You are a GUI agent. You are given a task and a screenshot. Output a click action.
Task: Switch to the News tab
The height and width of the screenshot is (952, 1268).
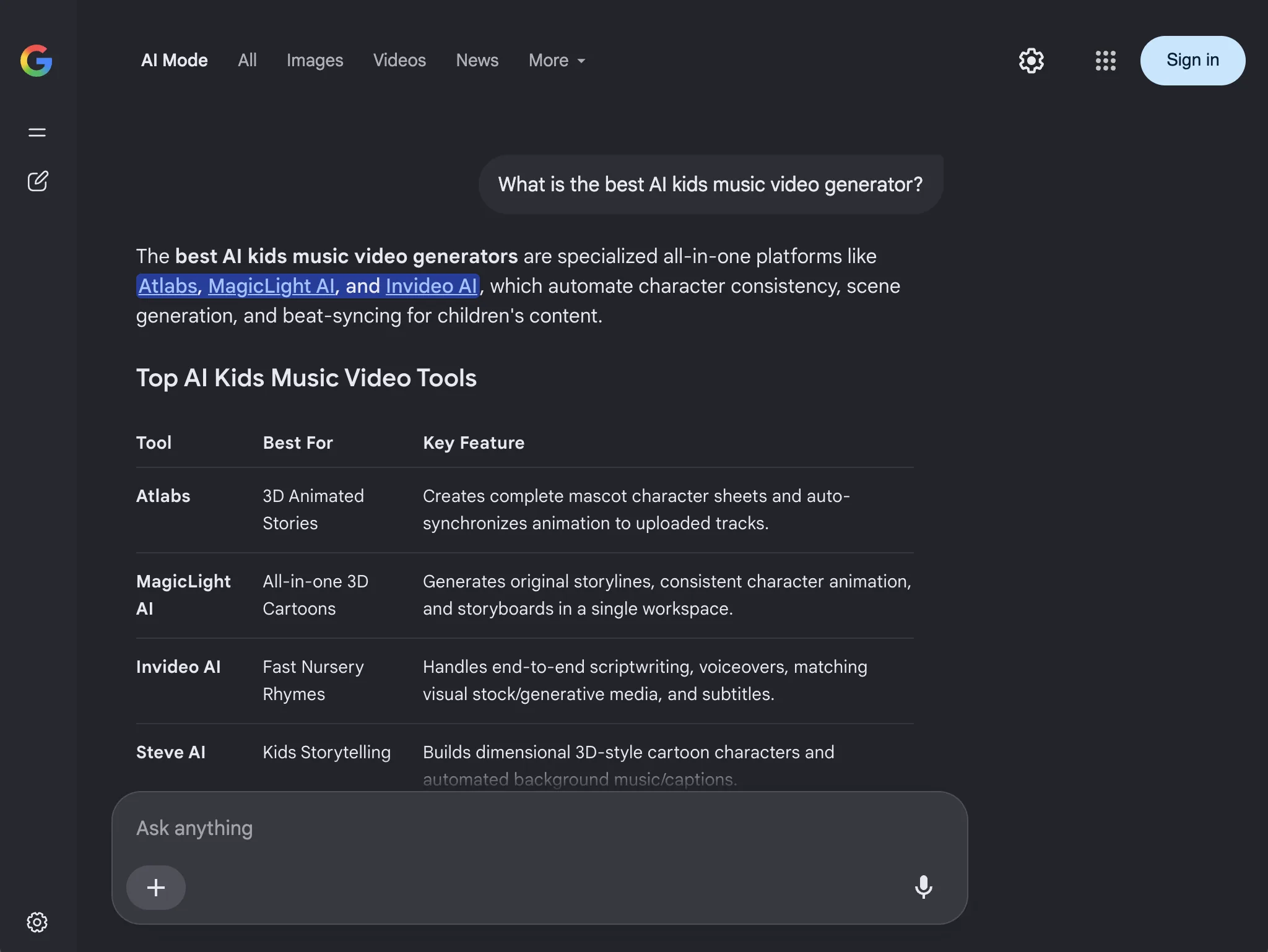tap(477, 61)
